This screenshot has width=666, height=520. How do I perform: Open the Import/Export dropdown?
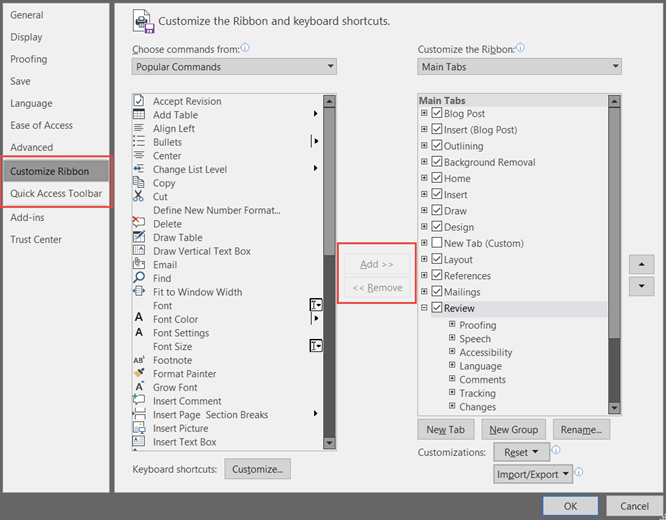point(533,474)
